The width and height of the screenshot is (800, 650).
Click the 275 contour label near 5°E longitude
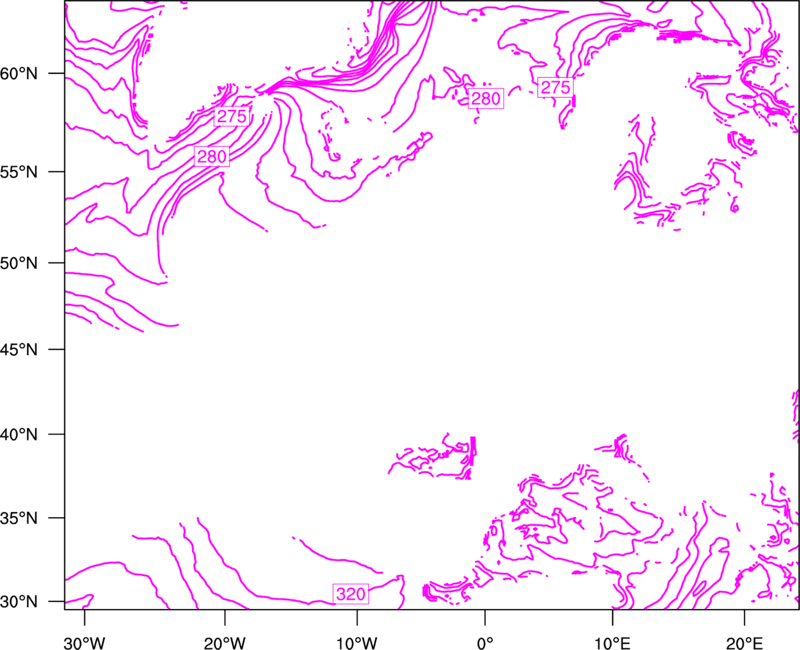click(x=555, y=88)
